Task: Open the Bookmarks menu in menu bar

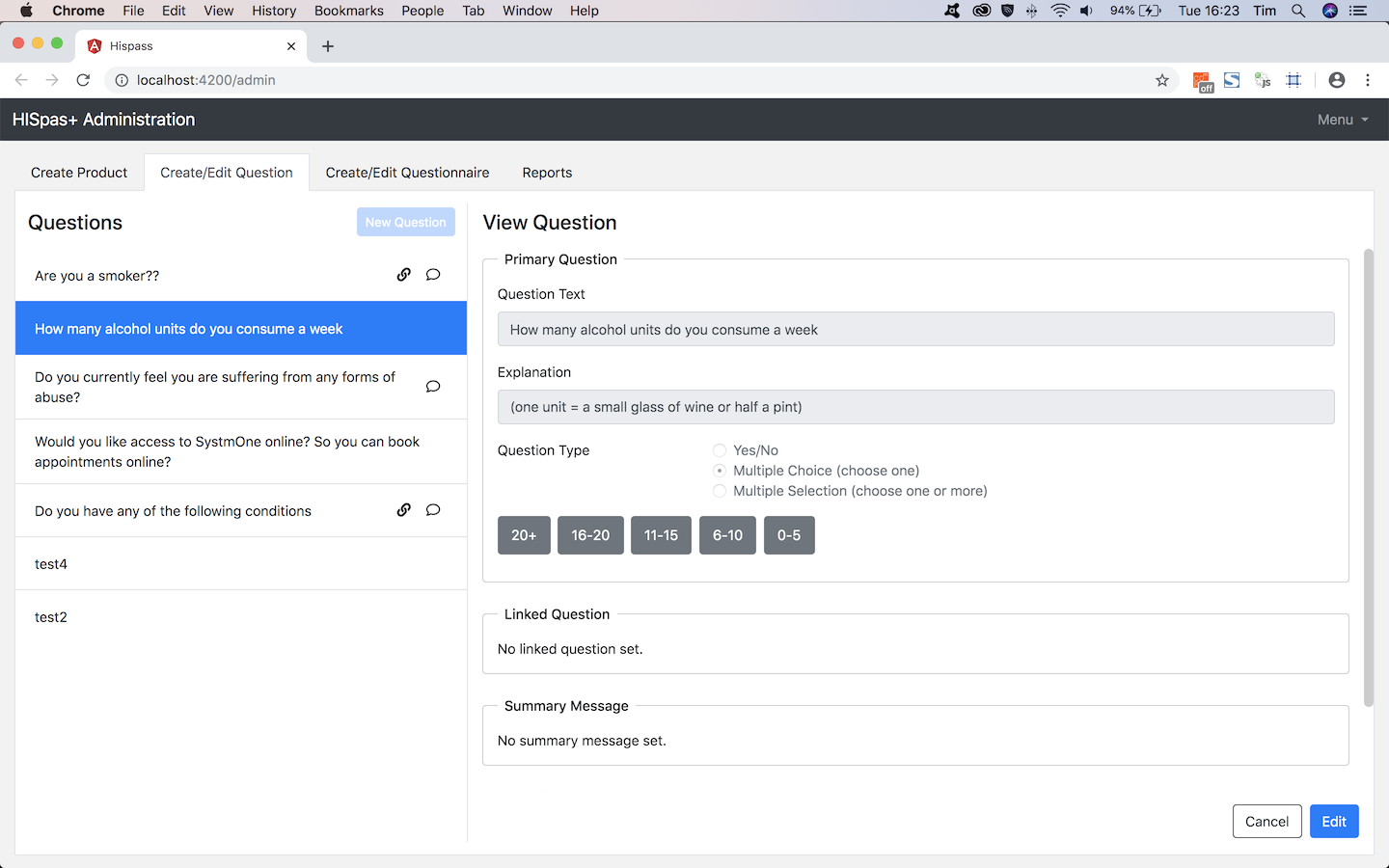Action: click(348, 11)
